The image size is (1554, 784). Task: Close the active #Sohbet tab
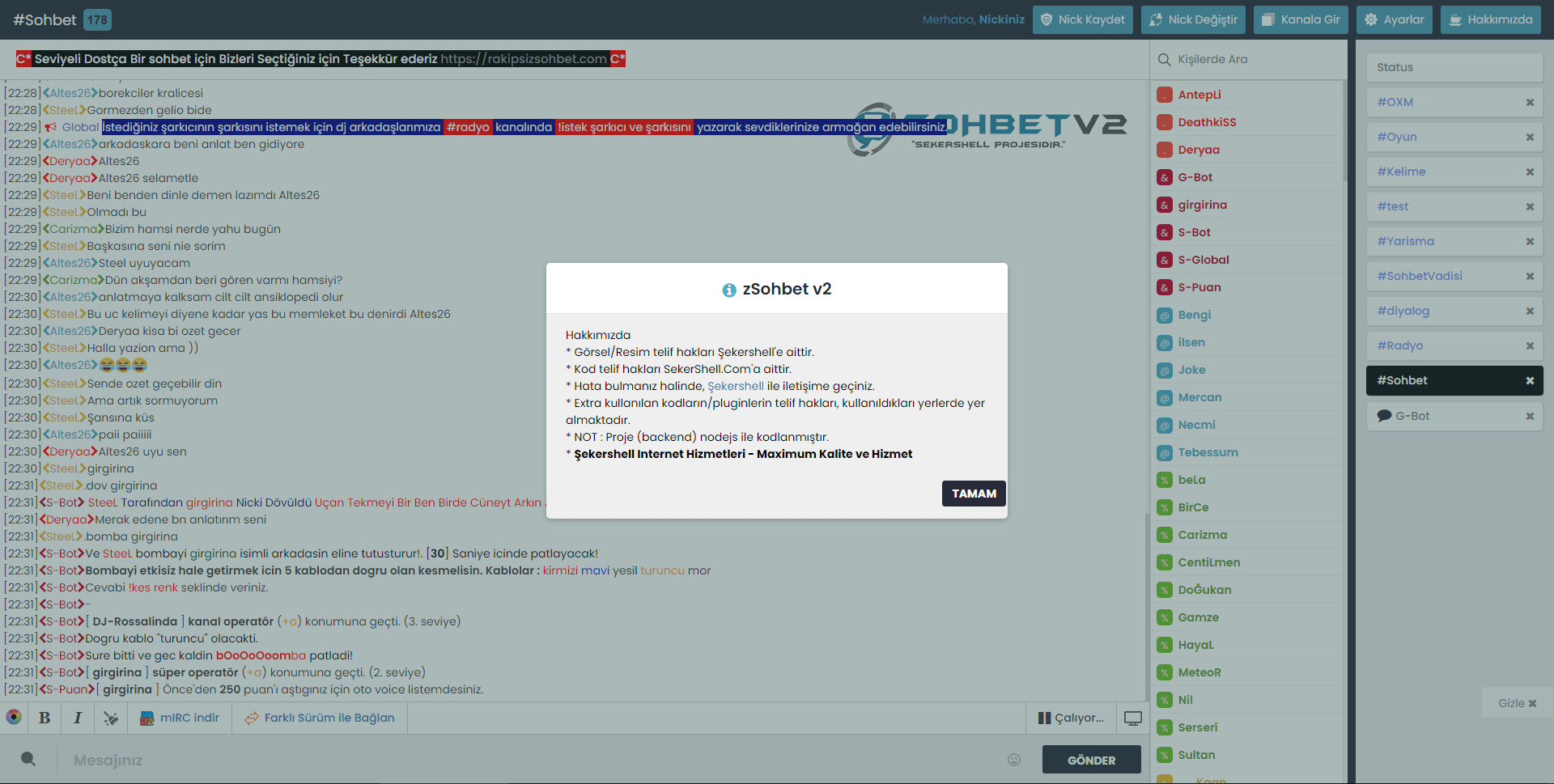click(x=1530, y=380)
